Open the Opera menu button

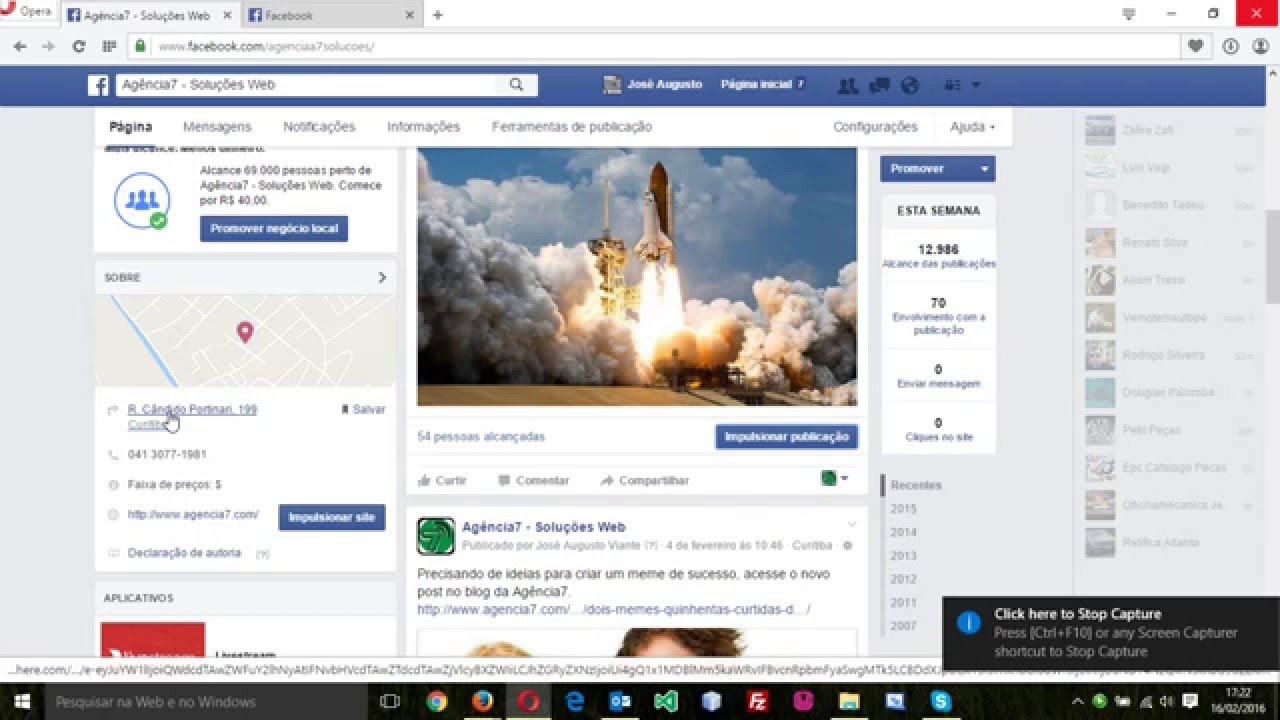click(27, 12)
